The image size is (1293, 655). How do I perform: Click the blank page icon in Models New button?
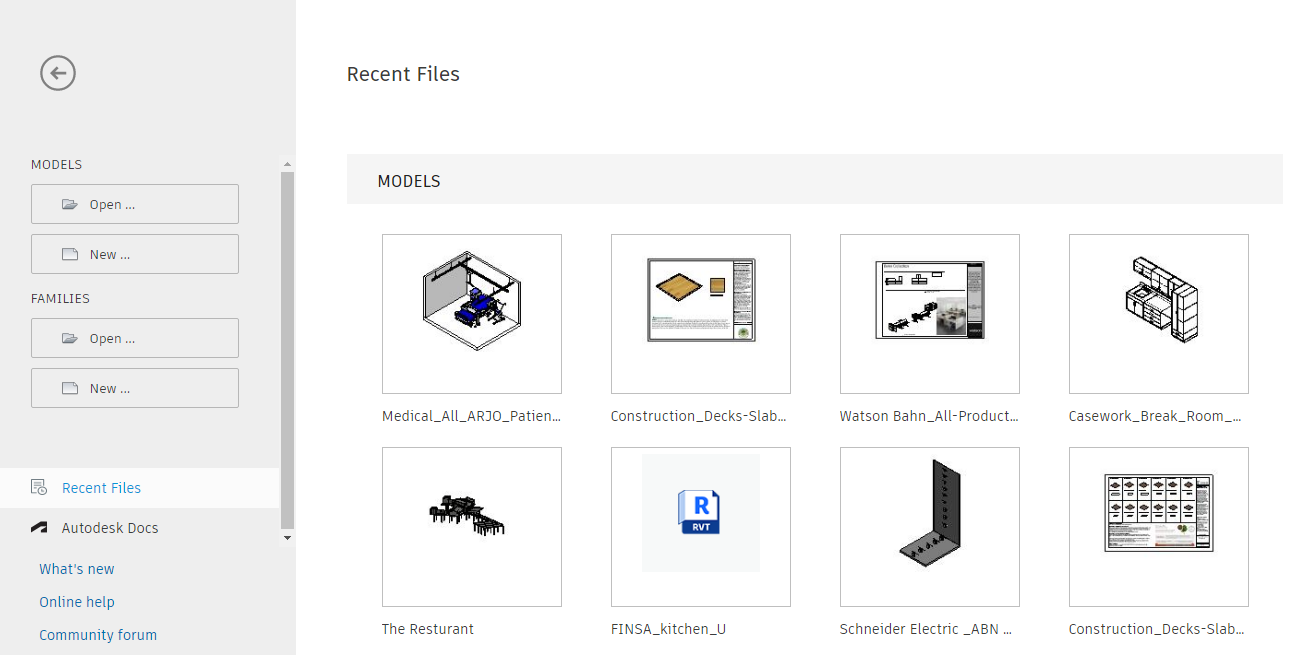[70, 254]
